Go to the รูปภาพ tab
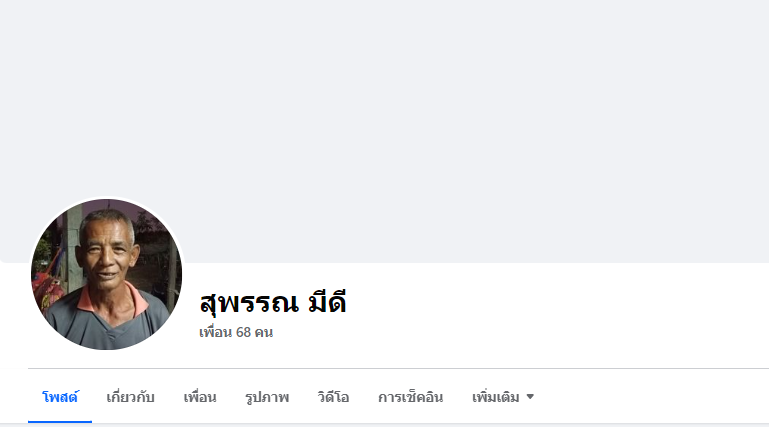The image size is (769, 427). [267, 397]
